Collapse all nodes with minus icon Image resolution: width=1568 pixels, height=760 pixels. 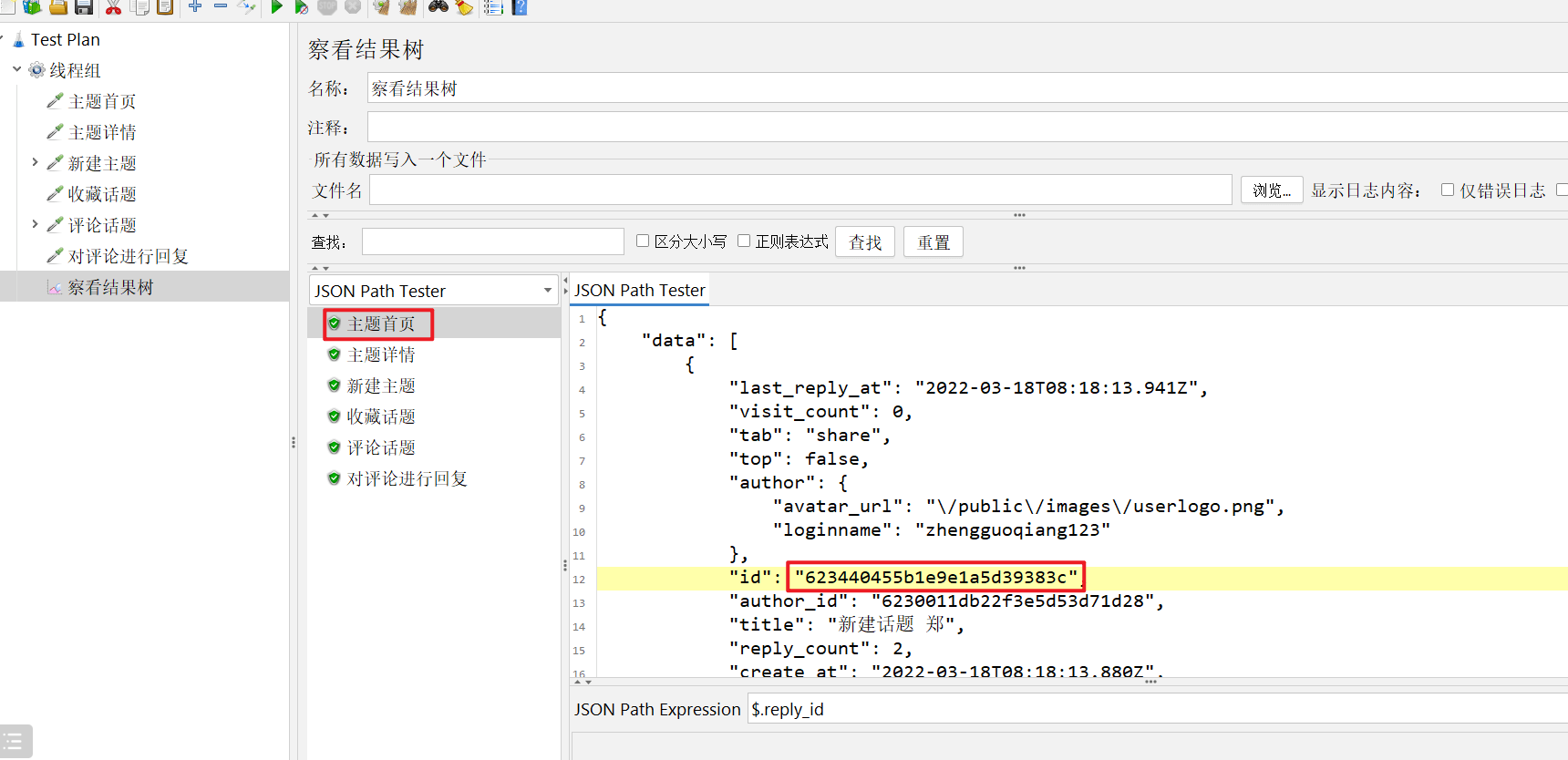click(221, 5)
